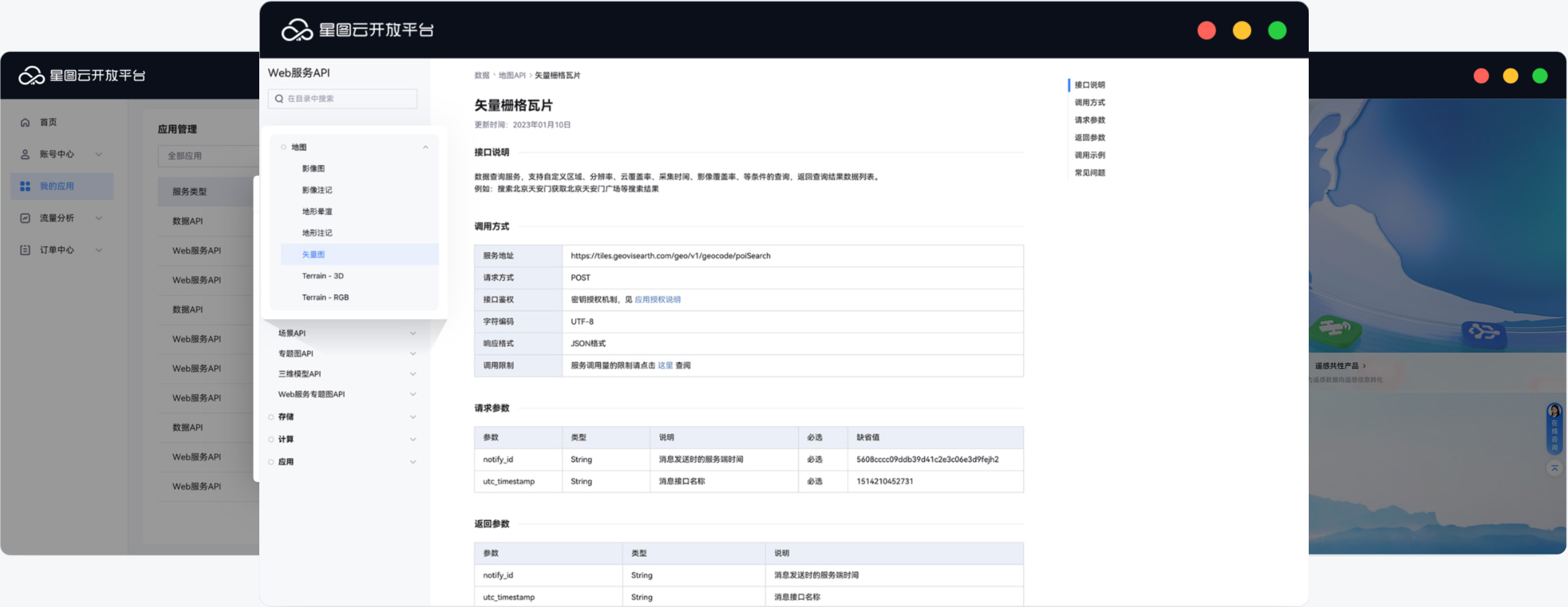Click the search magnifier icon in catalog
The width and height of the screenshot is (1568, 607).
click(x=279, y=99)
